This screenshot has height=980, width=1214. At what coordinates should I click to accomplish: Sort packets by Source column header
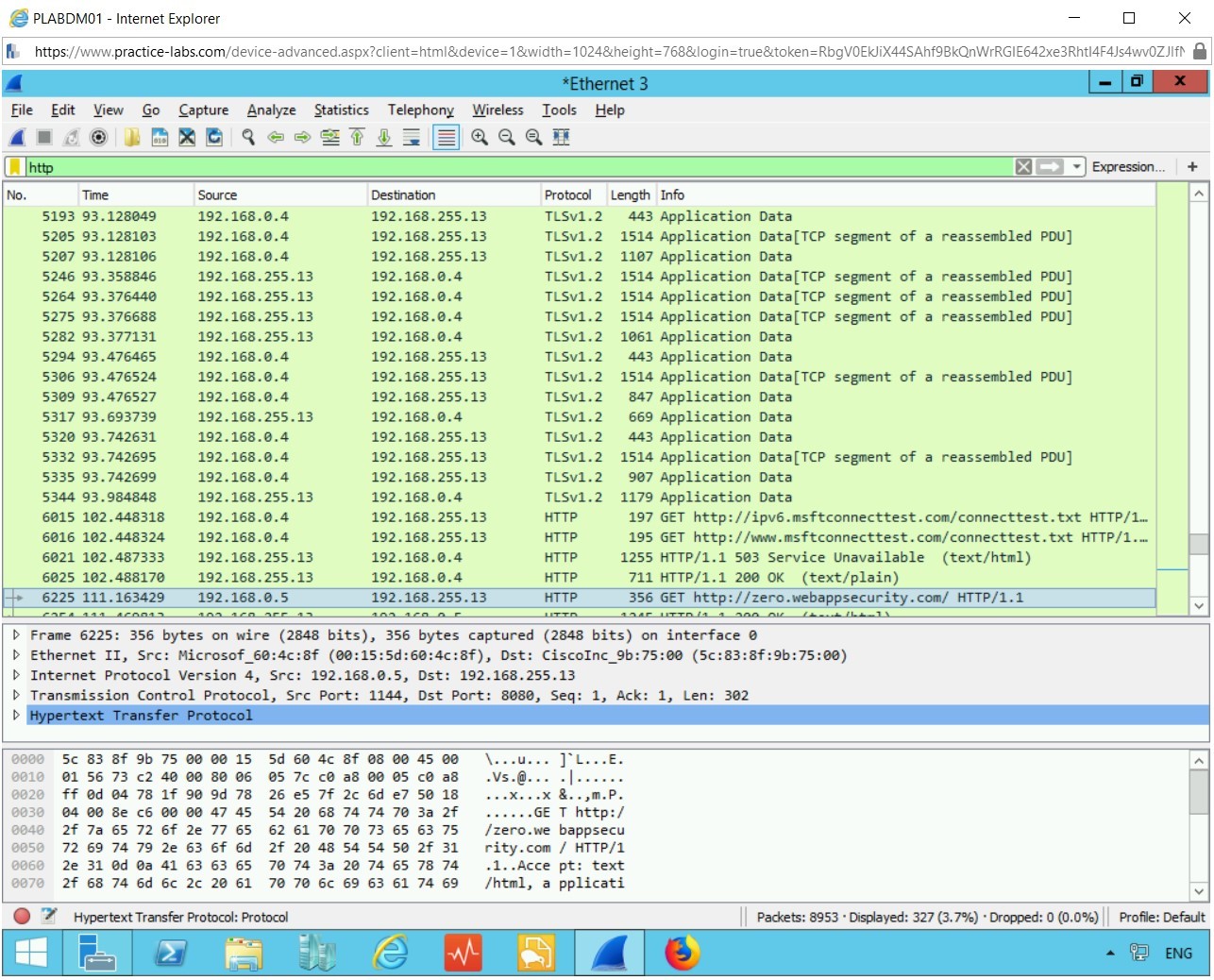pos(280,195)
